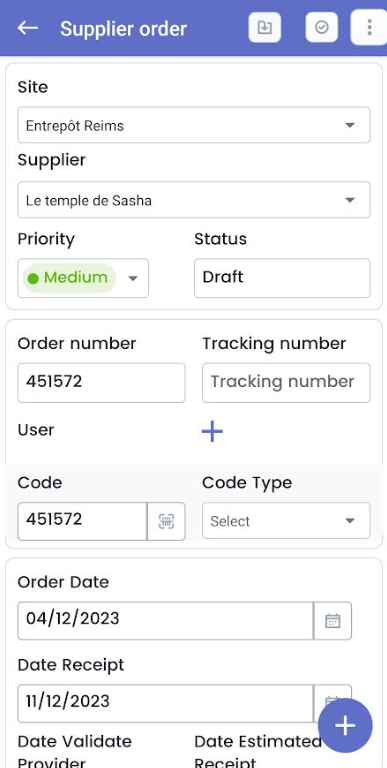Tap the barcode scan icon beside Code

click(167, 521)
